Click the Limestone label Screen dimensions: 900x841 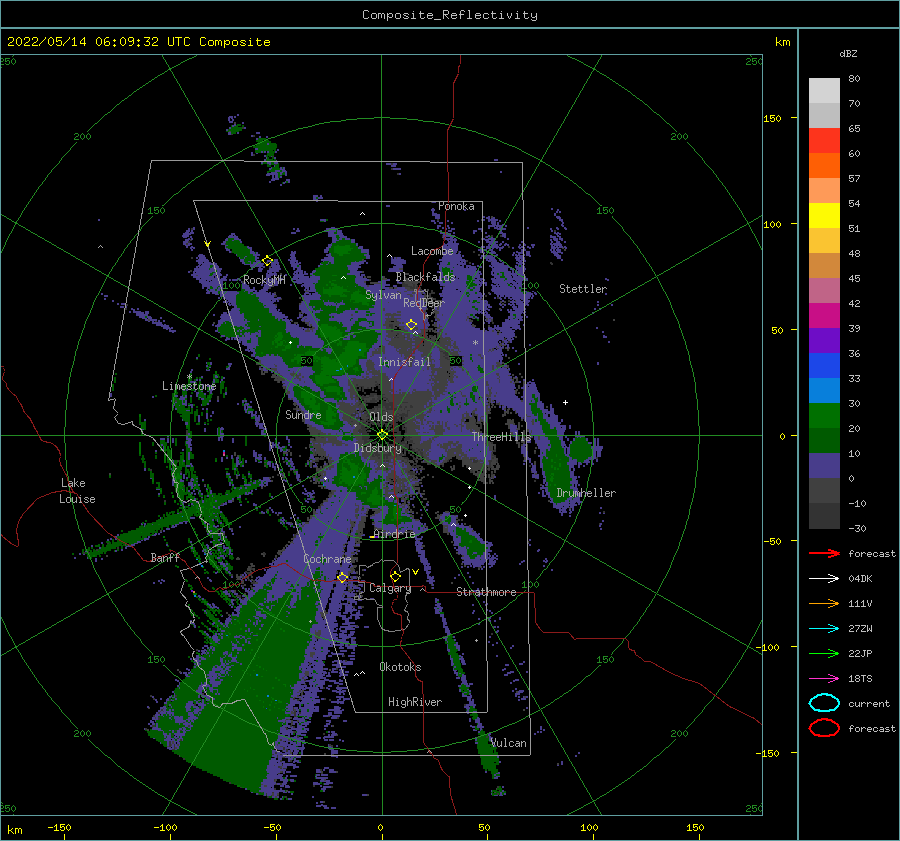pyautogui.click(x=189, y=386)
